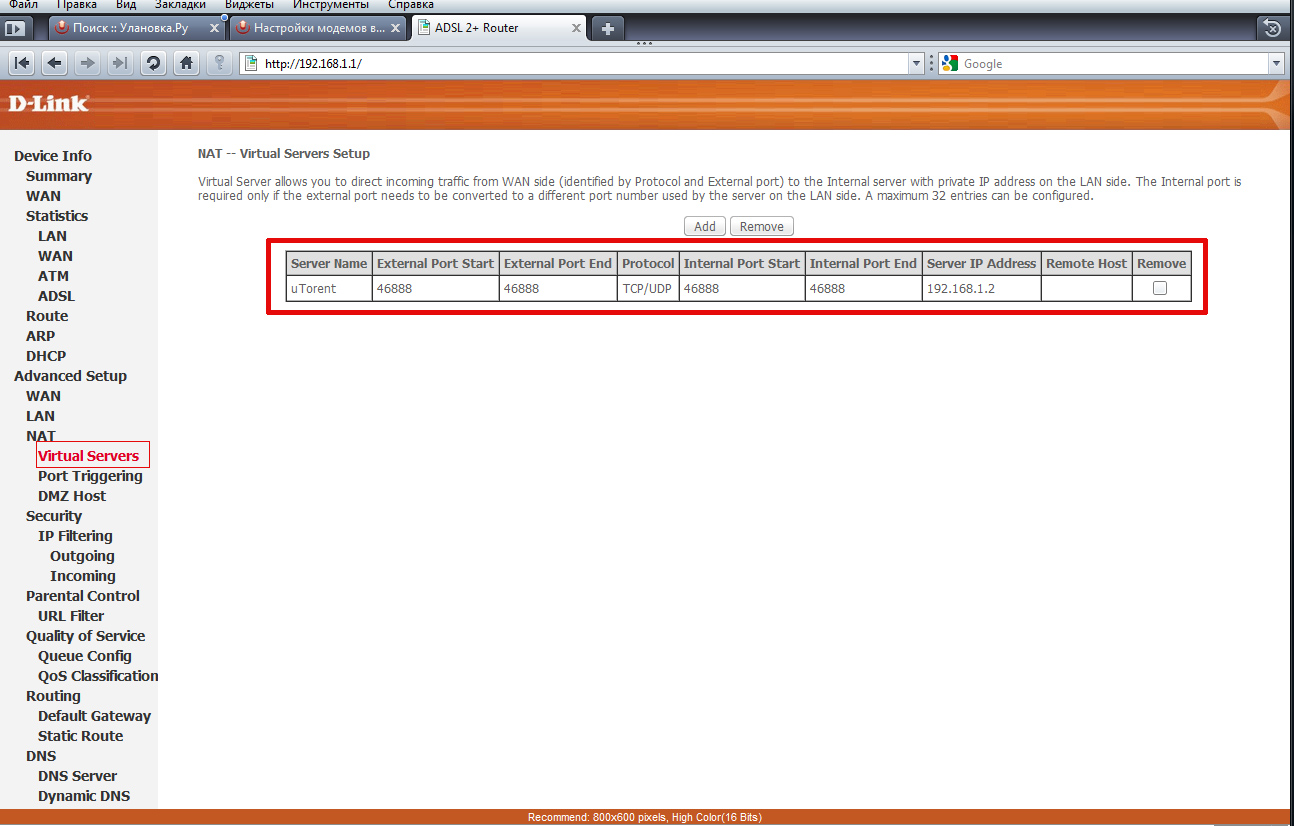Viewport: 1294px width, 826px height.
Task: Select Virtual Servers in the sidebar
Action: [x=88, y=456]
